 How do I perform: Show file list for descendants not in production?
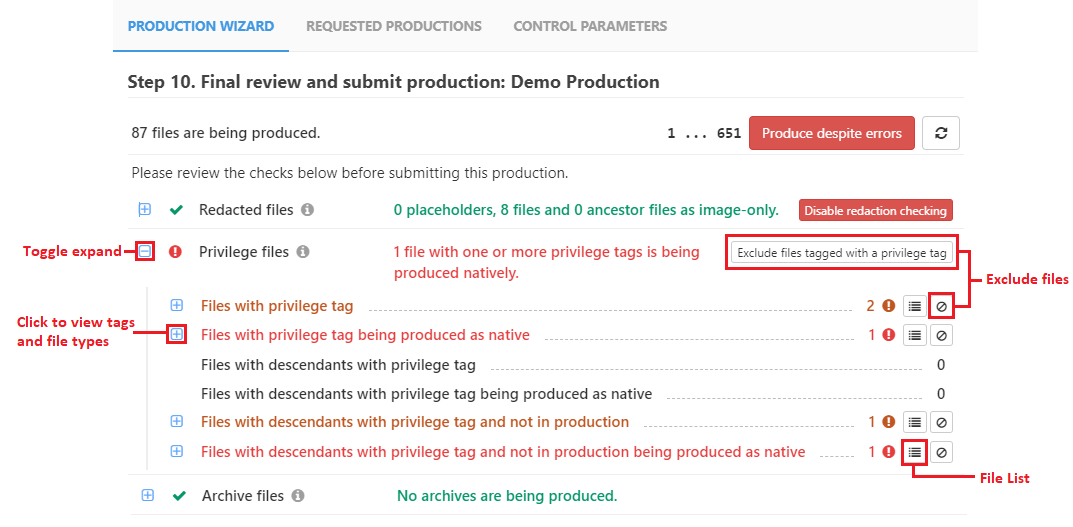(x=914, y=422)
